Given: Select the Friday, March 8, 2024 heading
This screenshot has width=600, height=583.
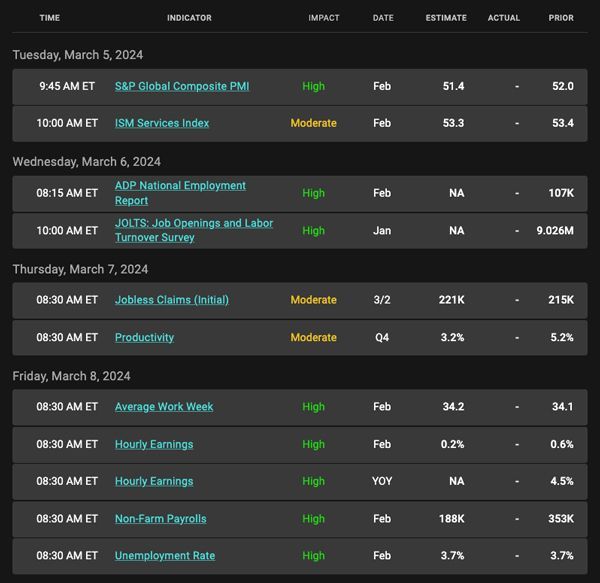Looking at the screenshot, I should (x=72, y=376).
